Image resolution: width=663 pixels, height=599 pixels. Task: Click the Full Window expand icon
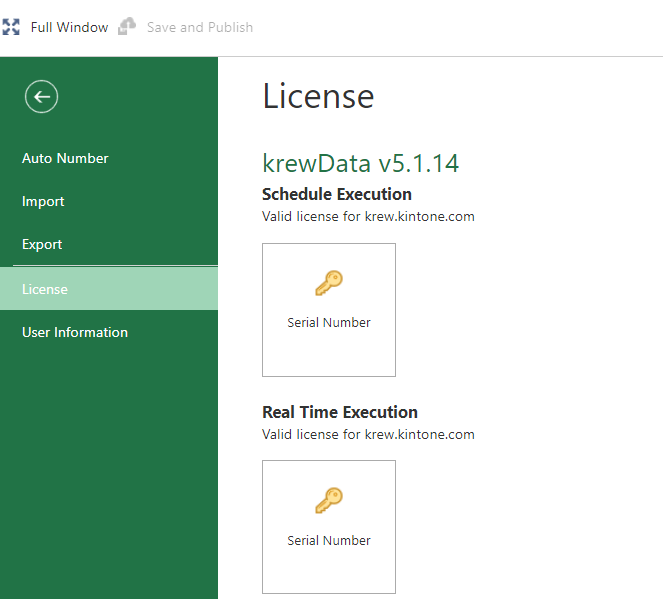coord(11,27)
